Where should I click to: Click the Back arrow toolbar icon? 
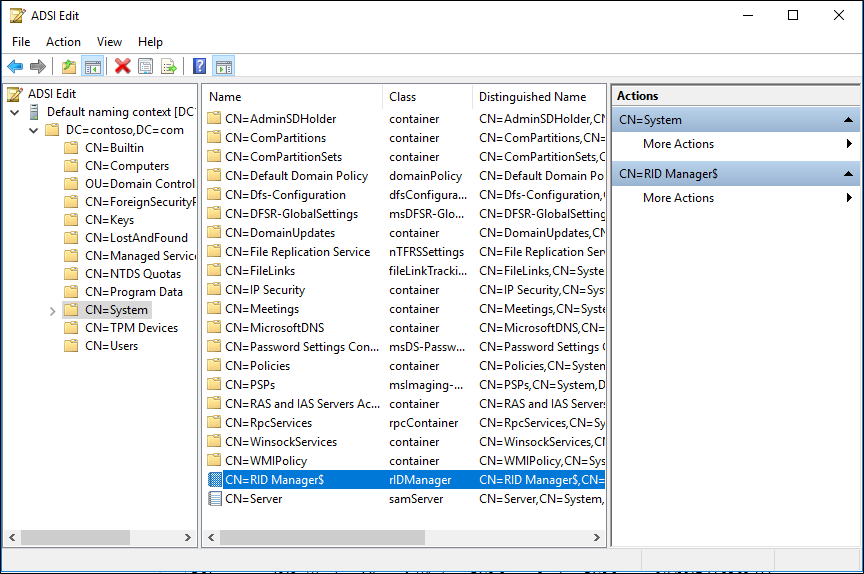point(15,67)
